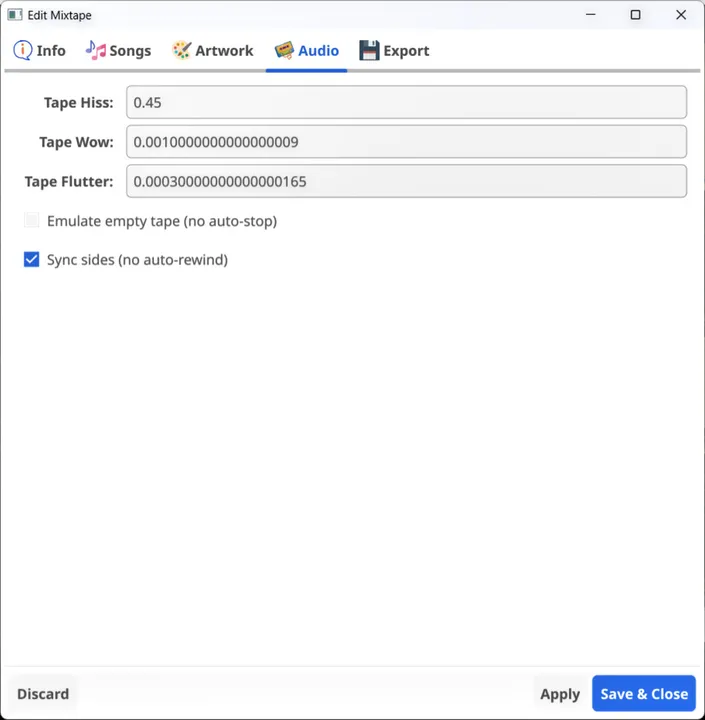Click Save & Close button

644,693
